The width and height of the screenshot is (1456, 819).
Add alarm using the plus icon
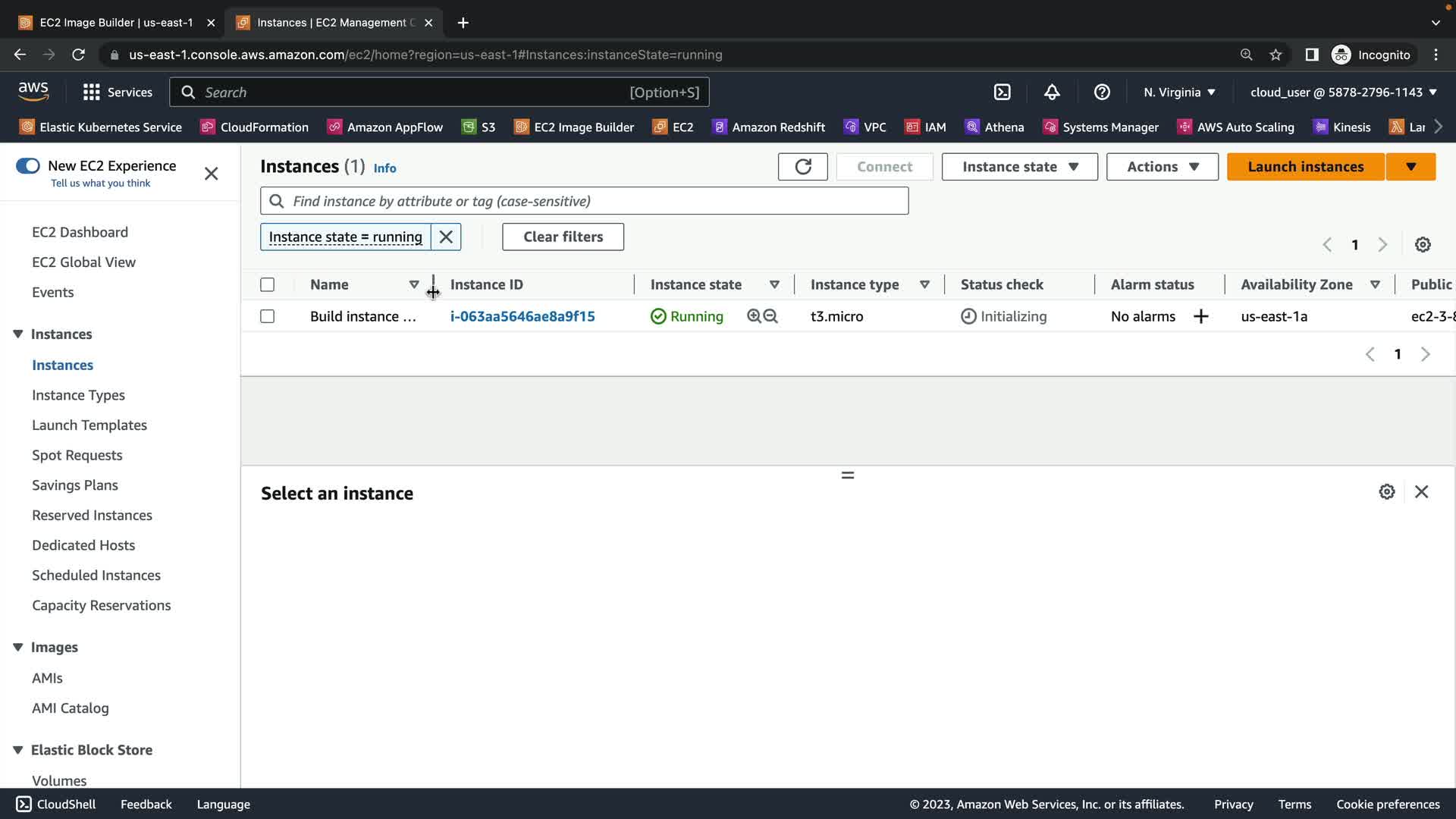[1200, 316]
